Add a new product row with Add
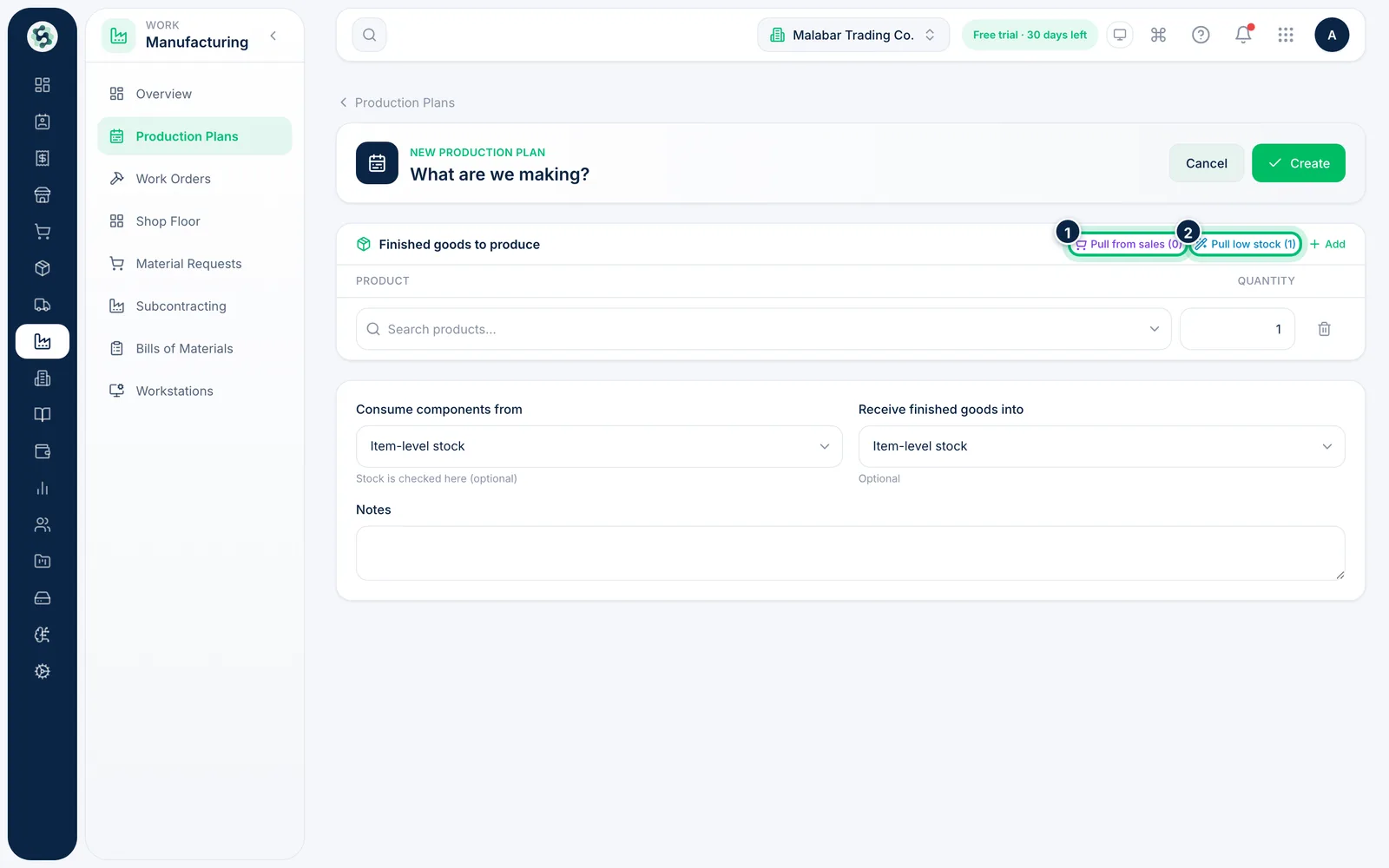 click(1327, 244)
